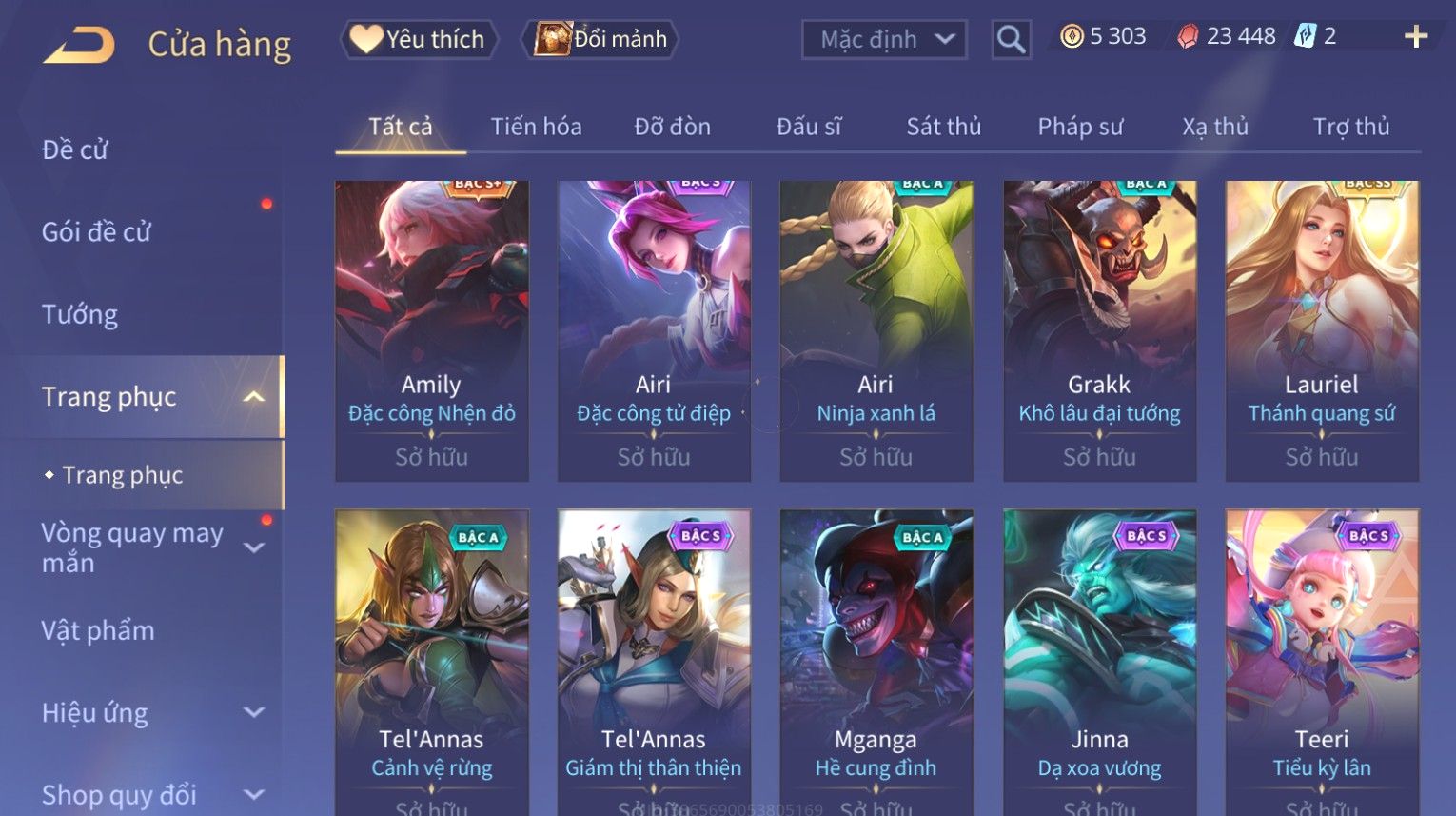This screenshot has width=1456, height=816.
Task: Open Yêu thích favorites heart button
Action: 418,39
